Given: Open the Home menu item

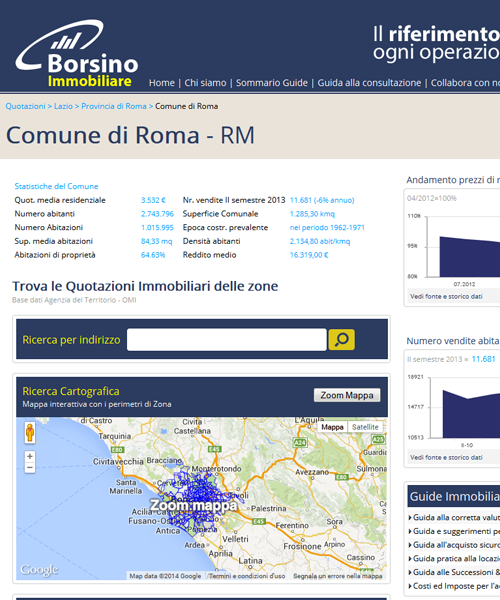Looking at the screenshot, I should coord(161,83).
